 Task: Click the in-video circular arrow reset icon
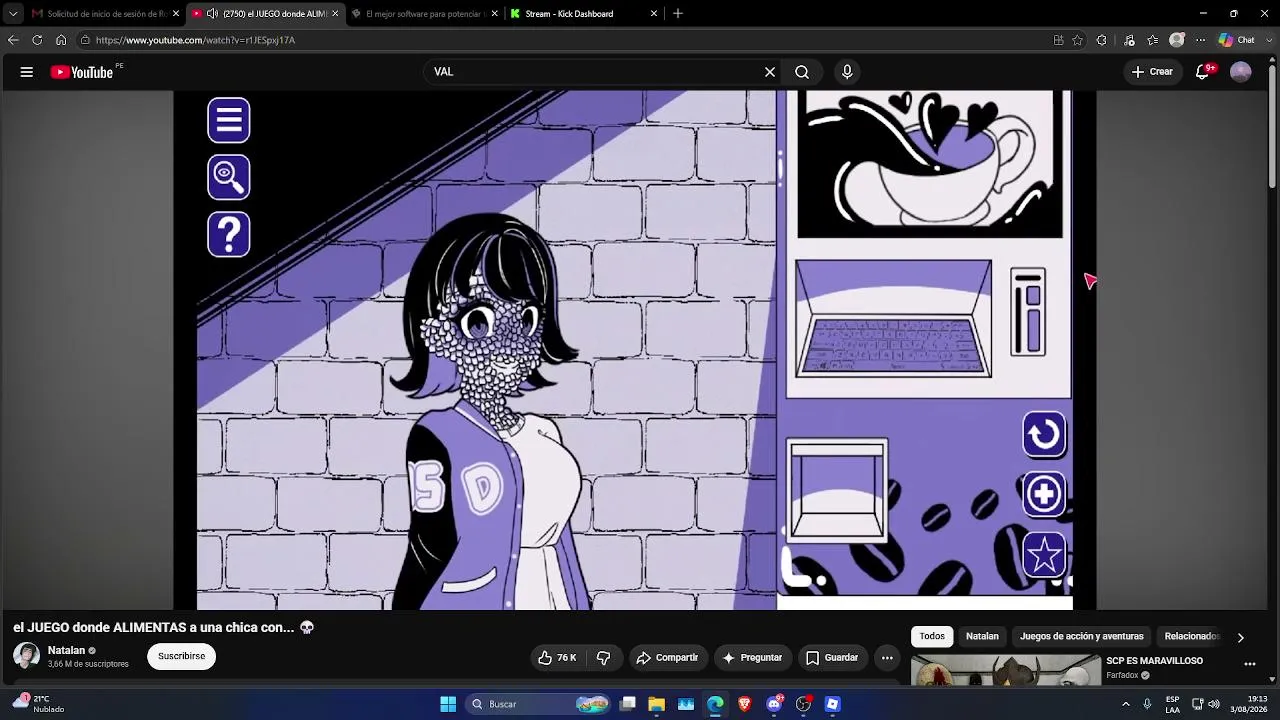pos(1044,435)
